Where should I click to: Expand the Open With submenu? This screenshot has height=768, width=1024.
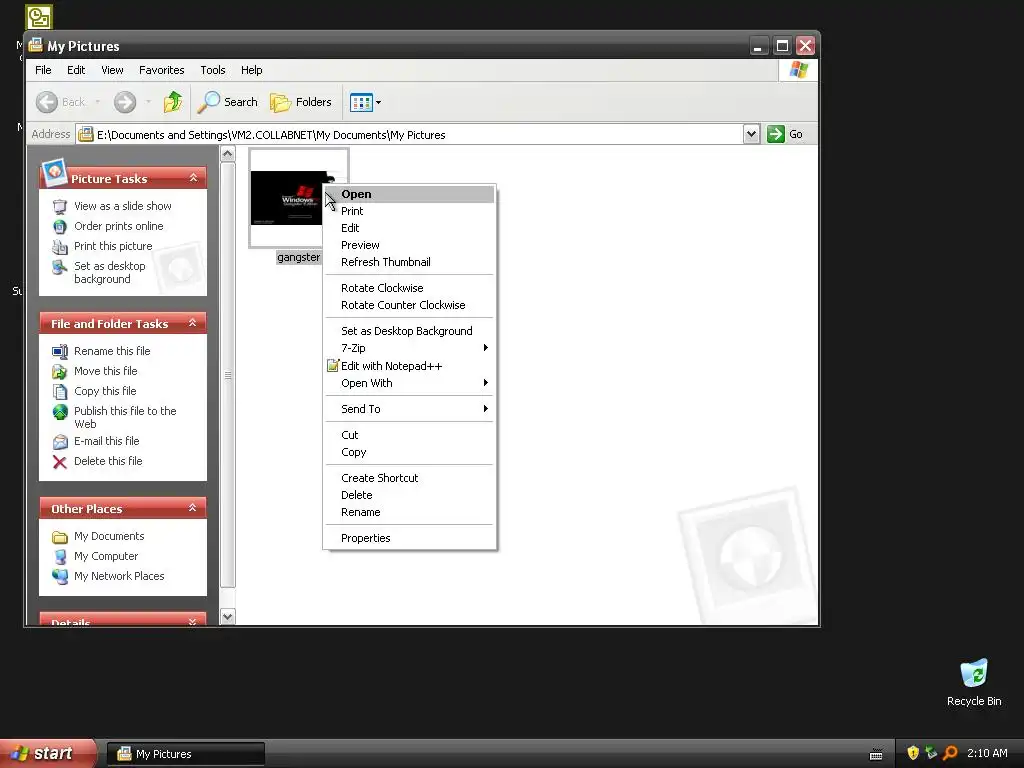409,383
